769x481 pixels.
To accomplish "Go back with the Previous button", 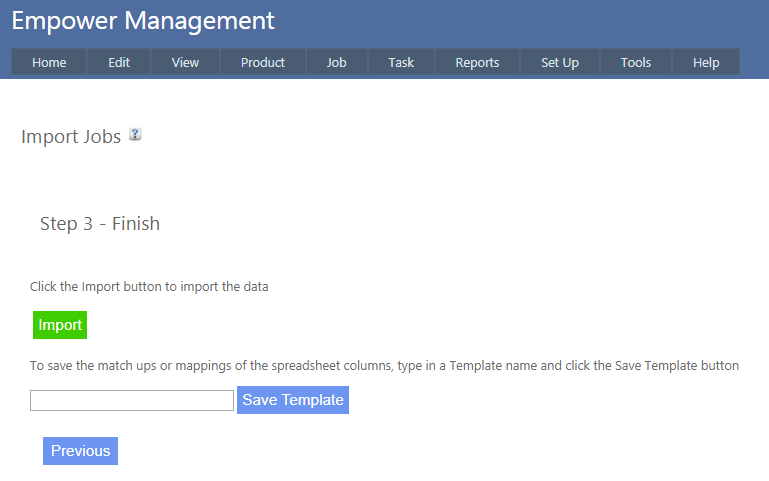I will tap(80, 451).
